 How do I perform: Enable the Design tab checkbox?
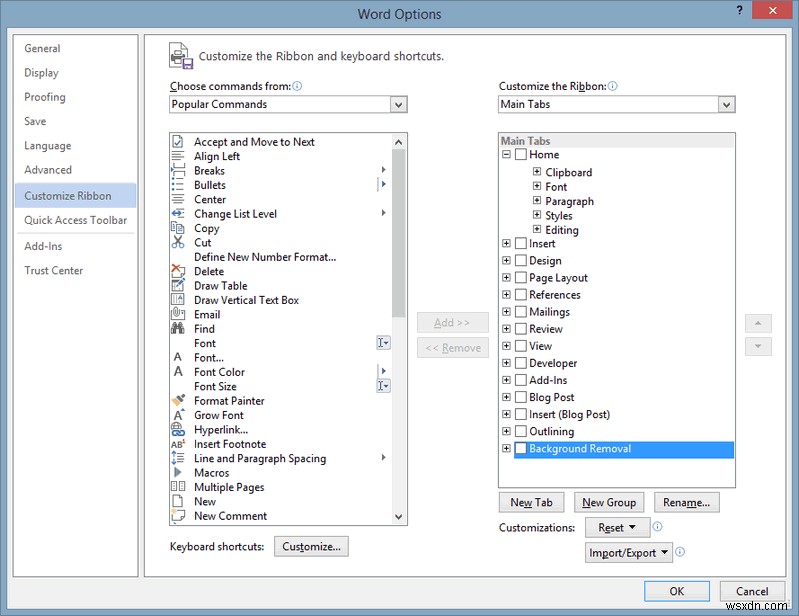[x=520, y=260]
